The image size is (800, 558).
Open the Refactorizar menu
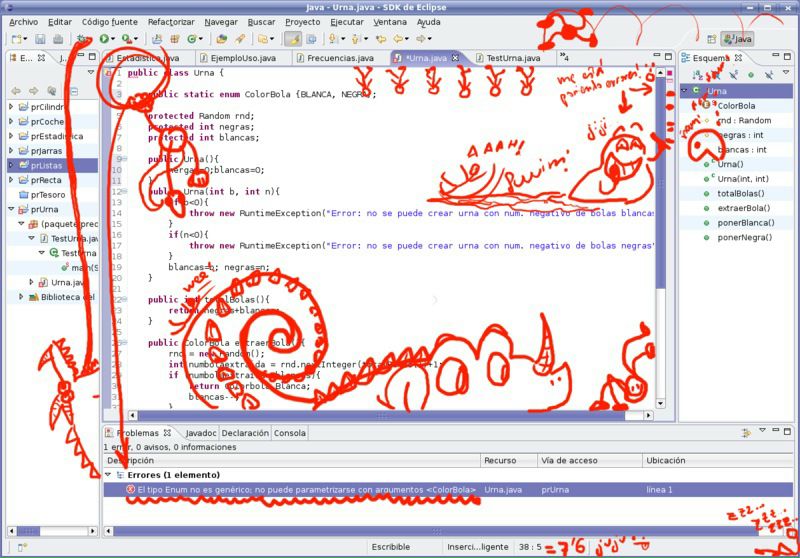tap(171, 22)
